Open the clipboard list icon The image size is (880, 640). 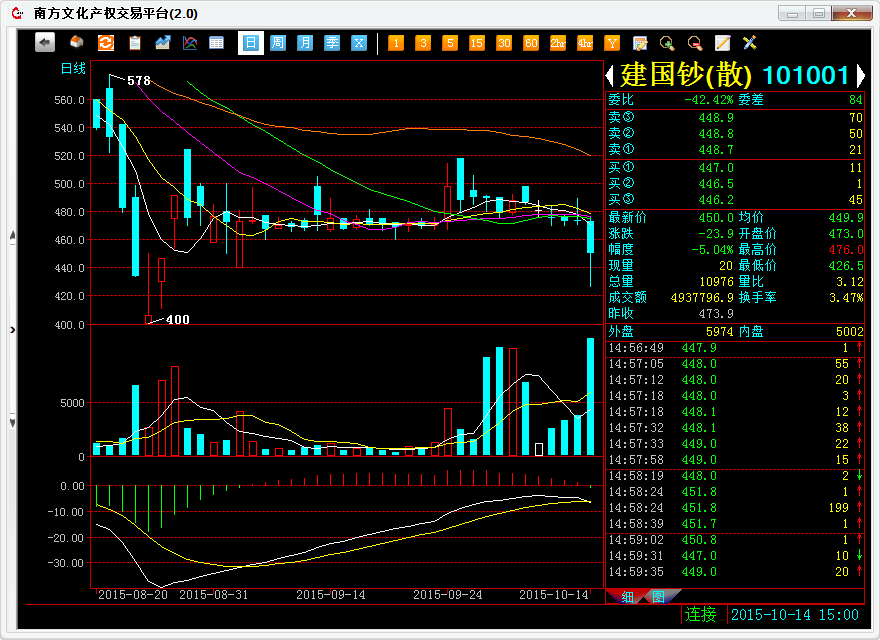point(134,42)
